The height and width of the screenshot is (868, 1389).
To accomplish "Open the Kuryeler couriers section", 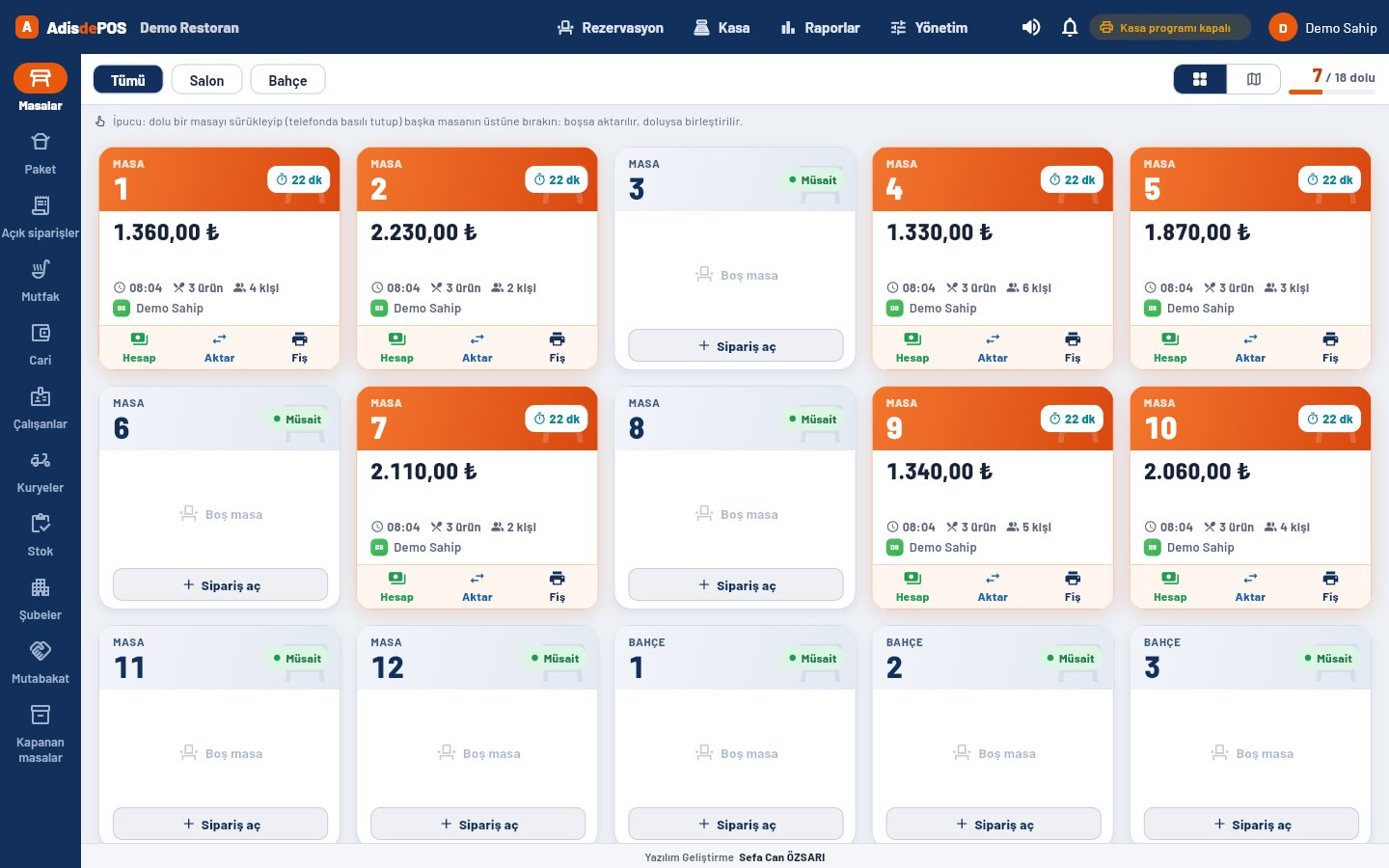I will (41, 472).
